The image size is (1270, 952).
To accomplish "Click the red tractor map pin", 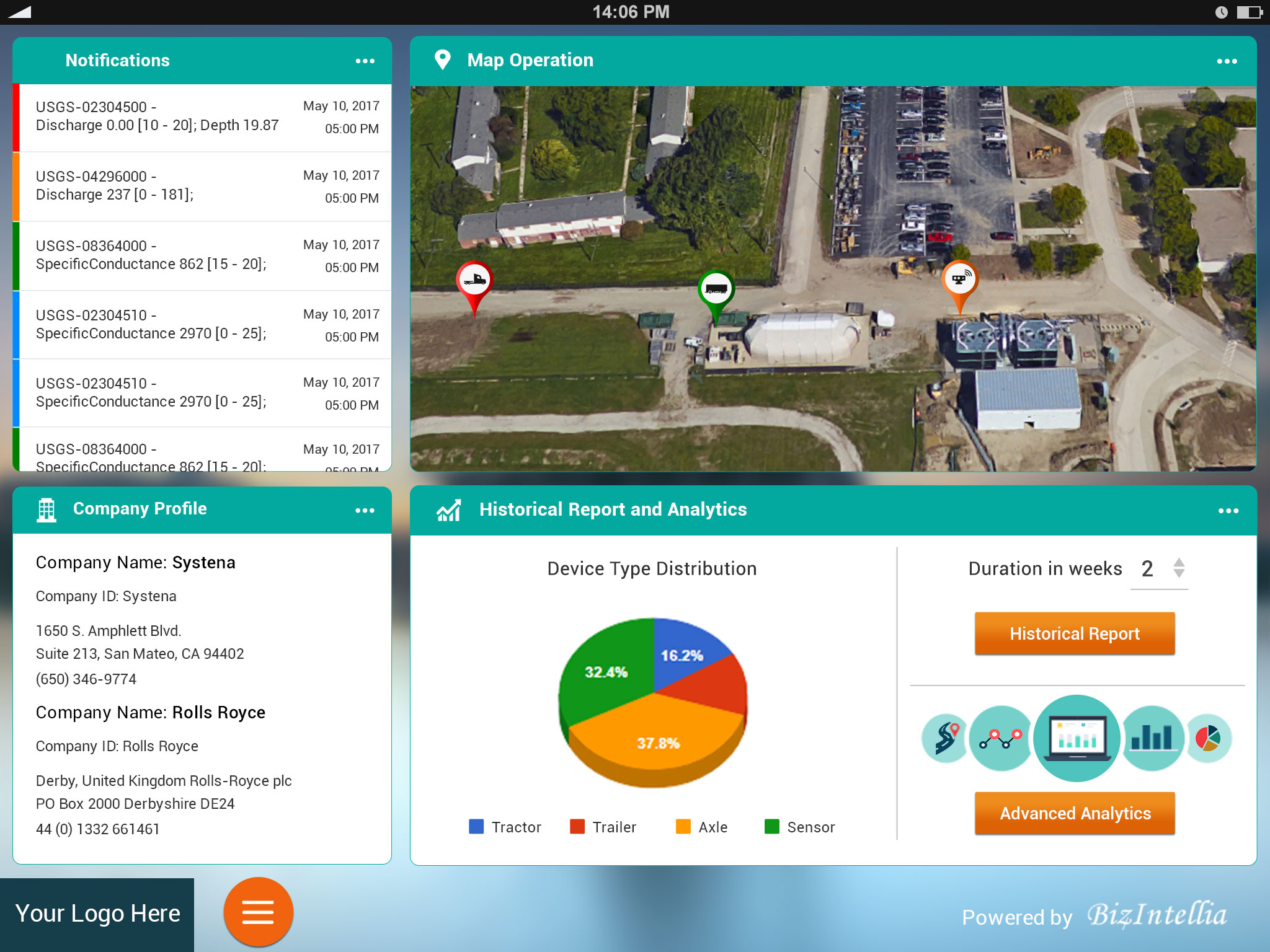I will pos(474,281).
